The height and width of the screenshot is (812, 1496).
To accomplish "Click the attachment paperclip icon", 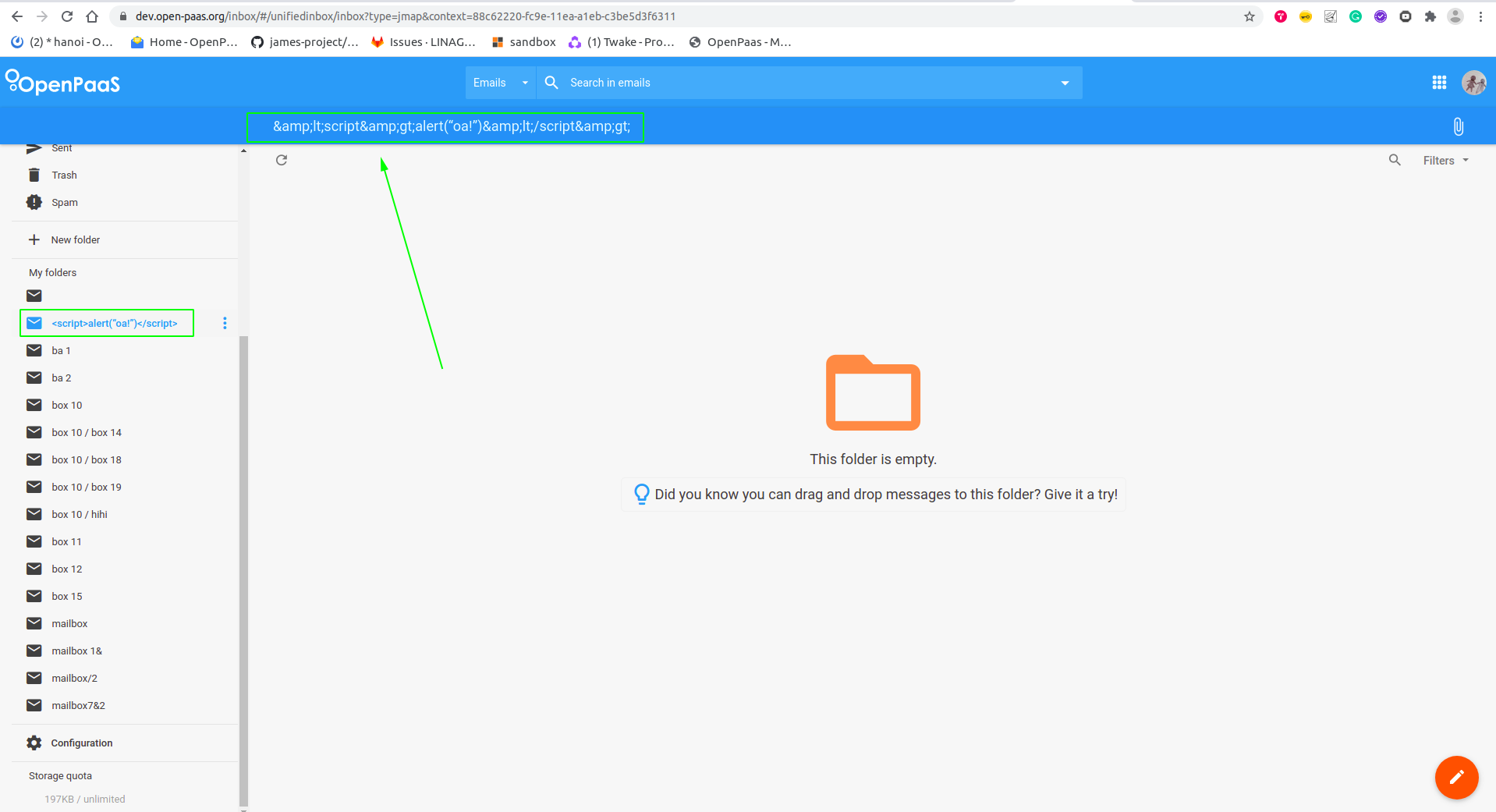I will click(1457, 126).
